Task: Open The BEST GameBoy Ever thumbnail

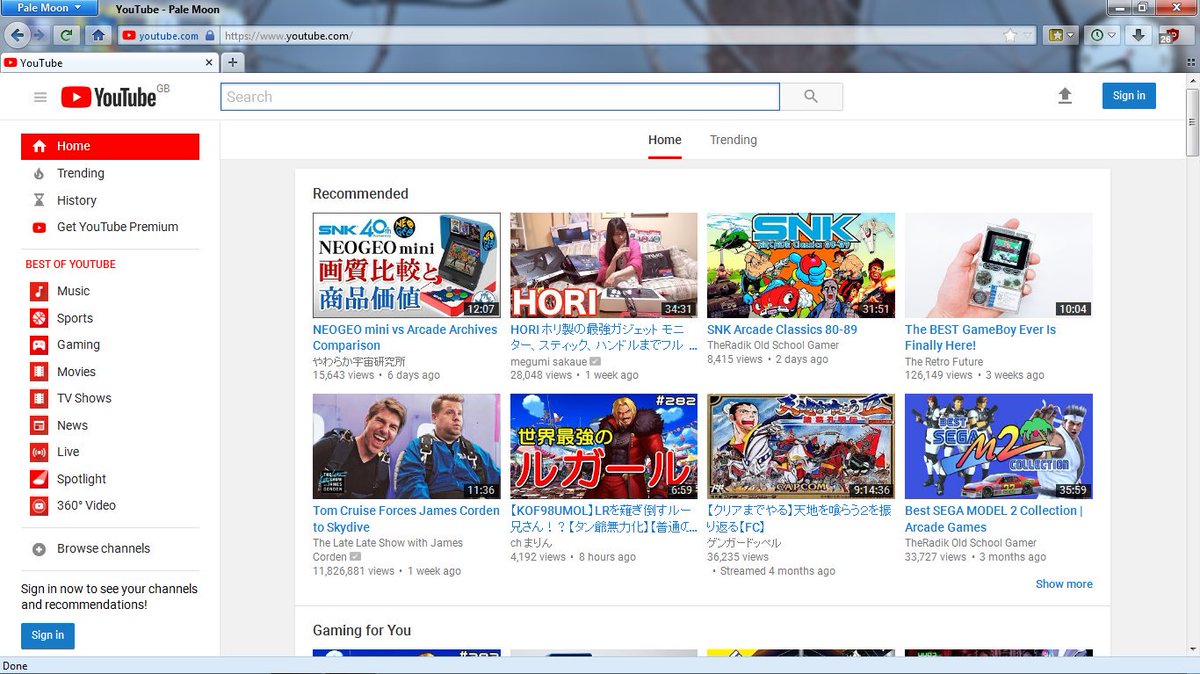Action: [x=999, y=265]
